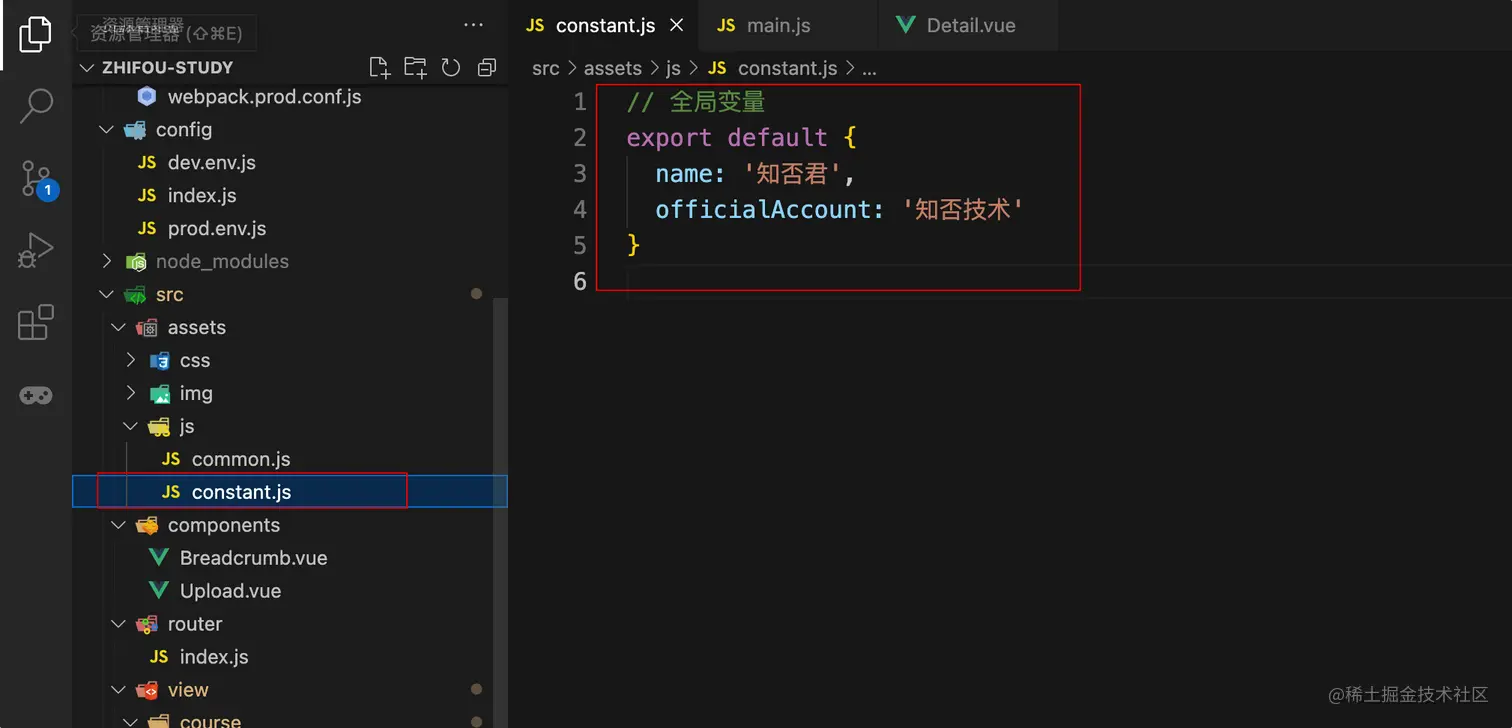Click the Vue icon beside Upload.vue
This screenshot has width=1512, height=728.
coord(159,591)
